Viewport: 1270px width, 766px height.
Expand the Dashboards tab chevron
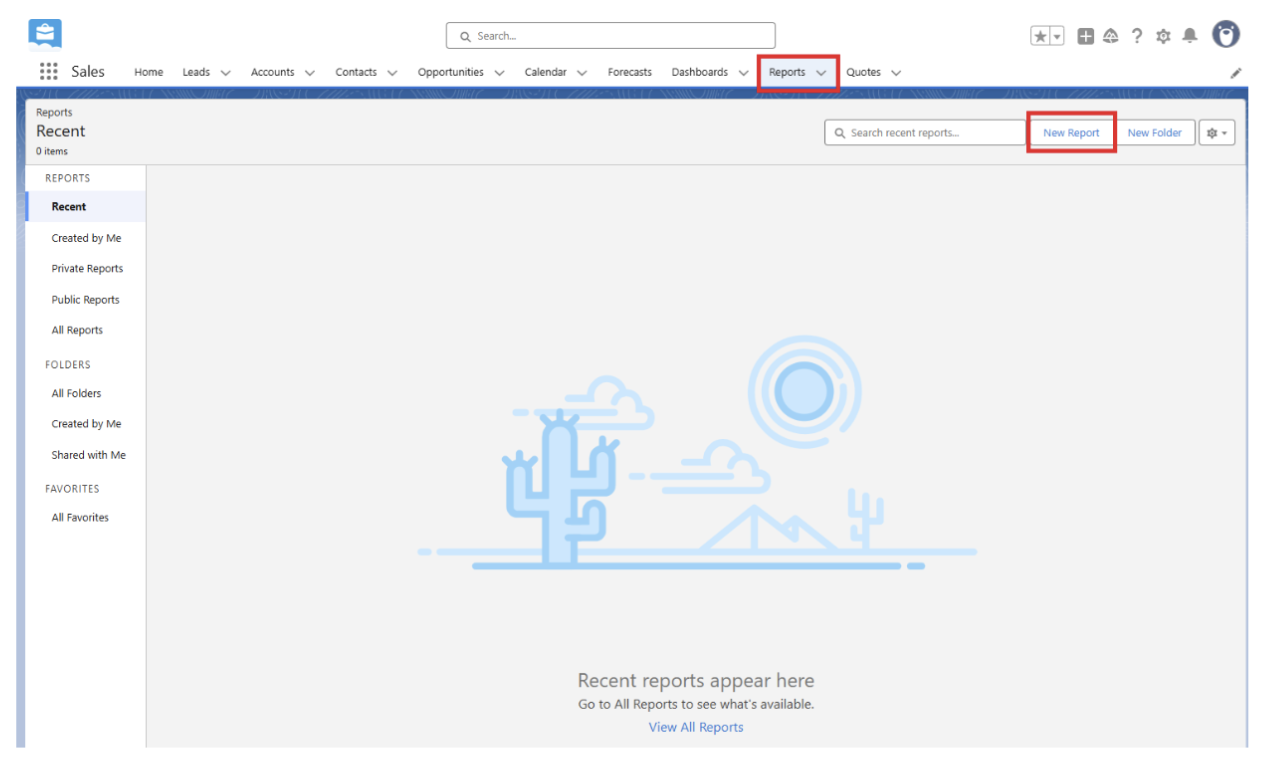click(743, 73)
